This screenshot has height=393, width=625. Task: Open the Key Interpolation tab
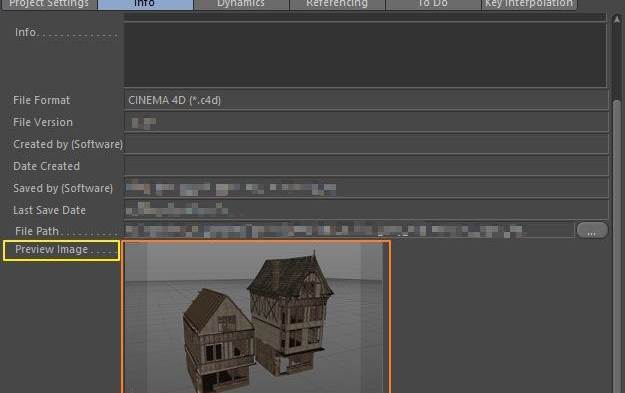pyautogui.click(x=529, y=4)
